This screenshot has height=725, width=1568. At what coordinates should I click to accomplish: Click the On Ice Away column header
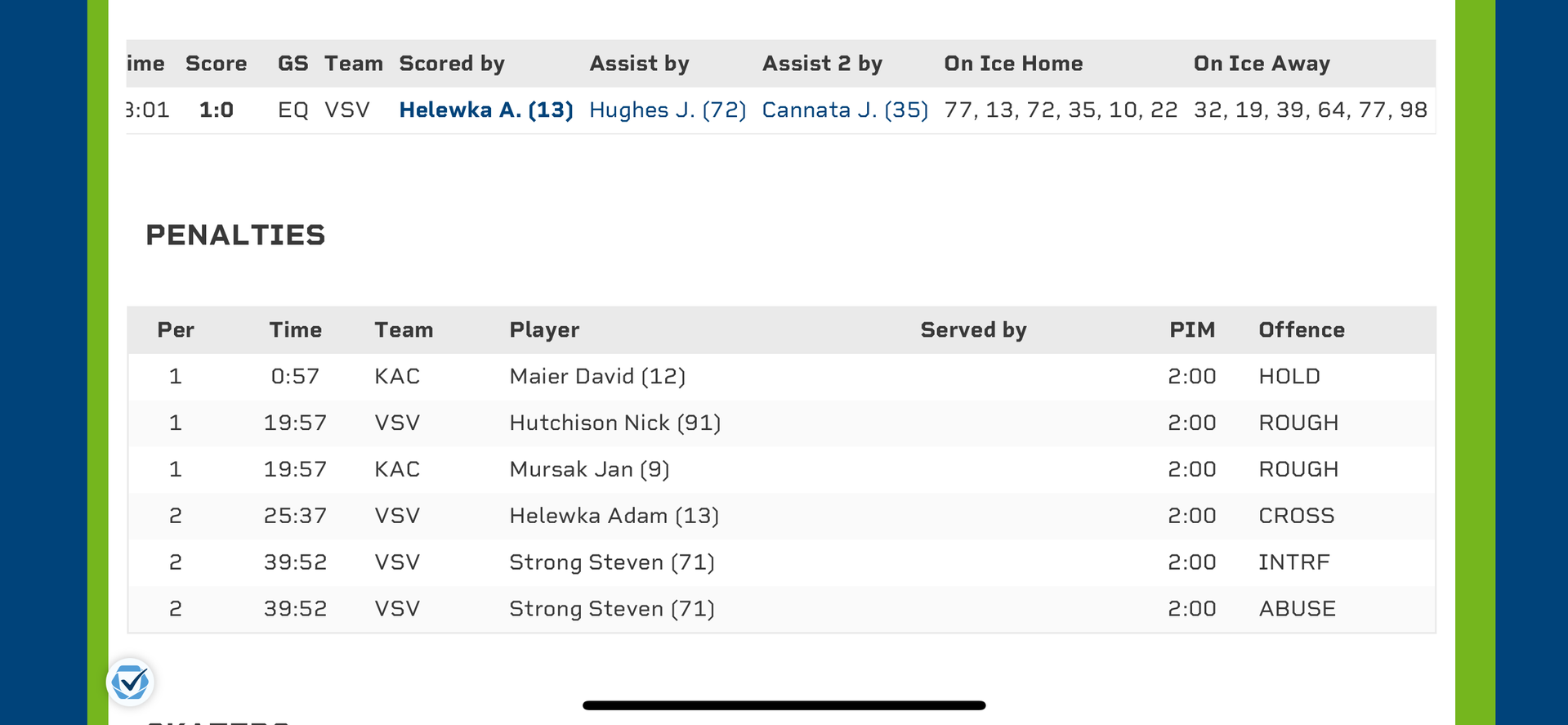pos(1262,64)
